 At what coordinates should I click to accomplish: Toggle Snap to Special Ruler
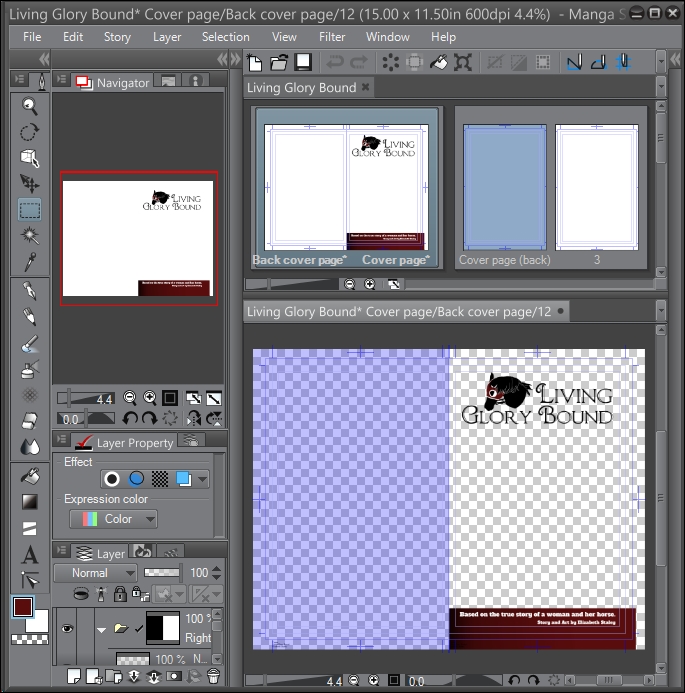[x=599, y=62]
